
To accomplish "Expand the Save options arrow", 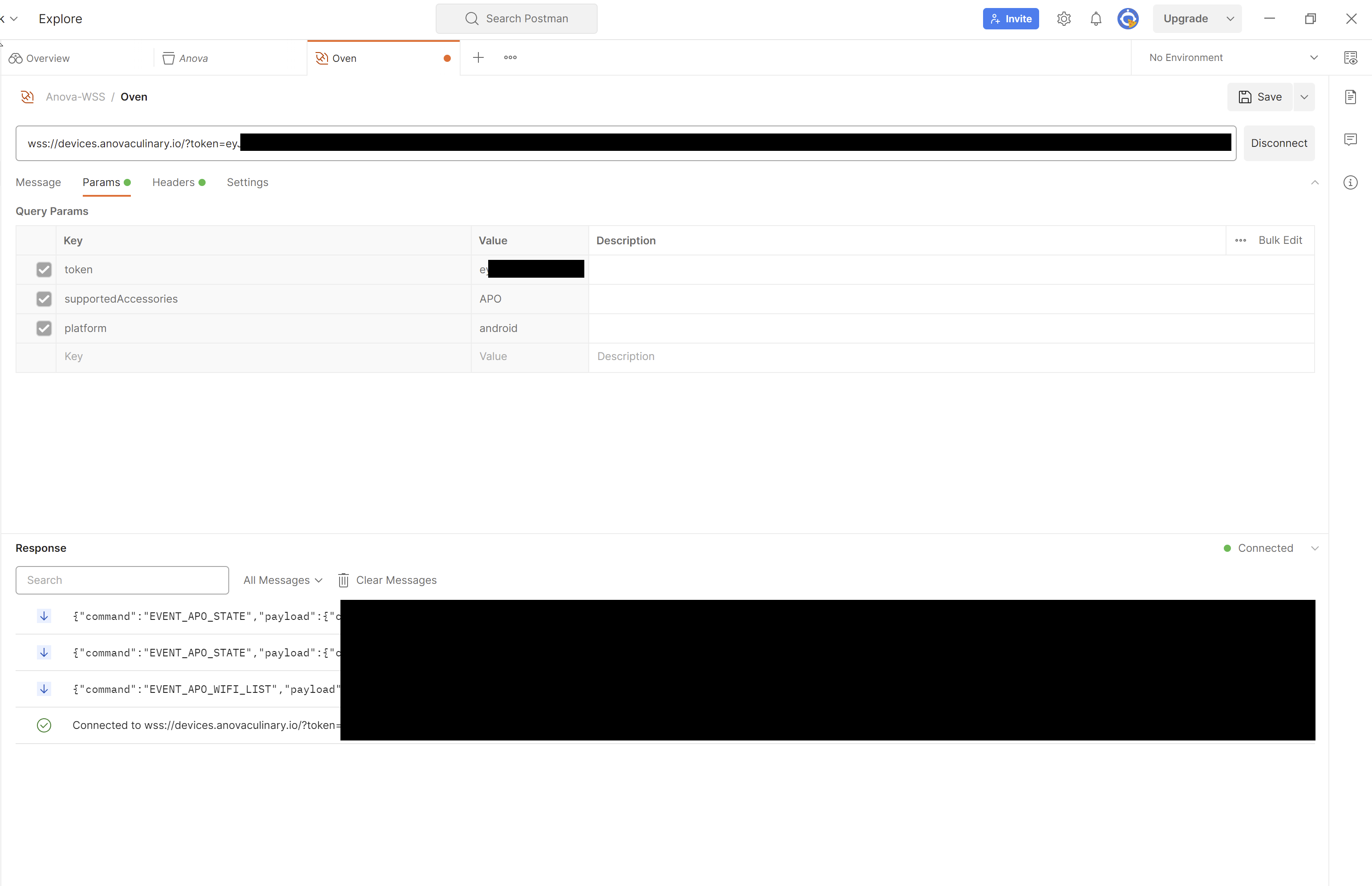I will [1304, 97].
